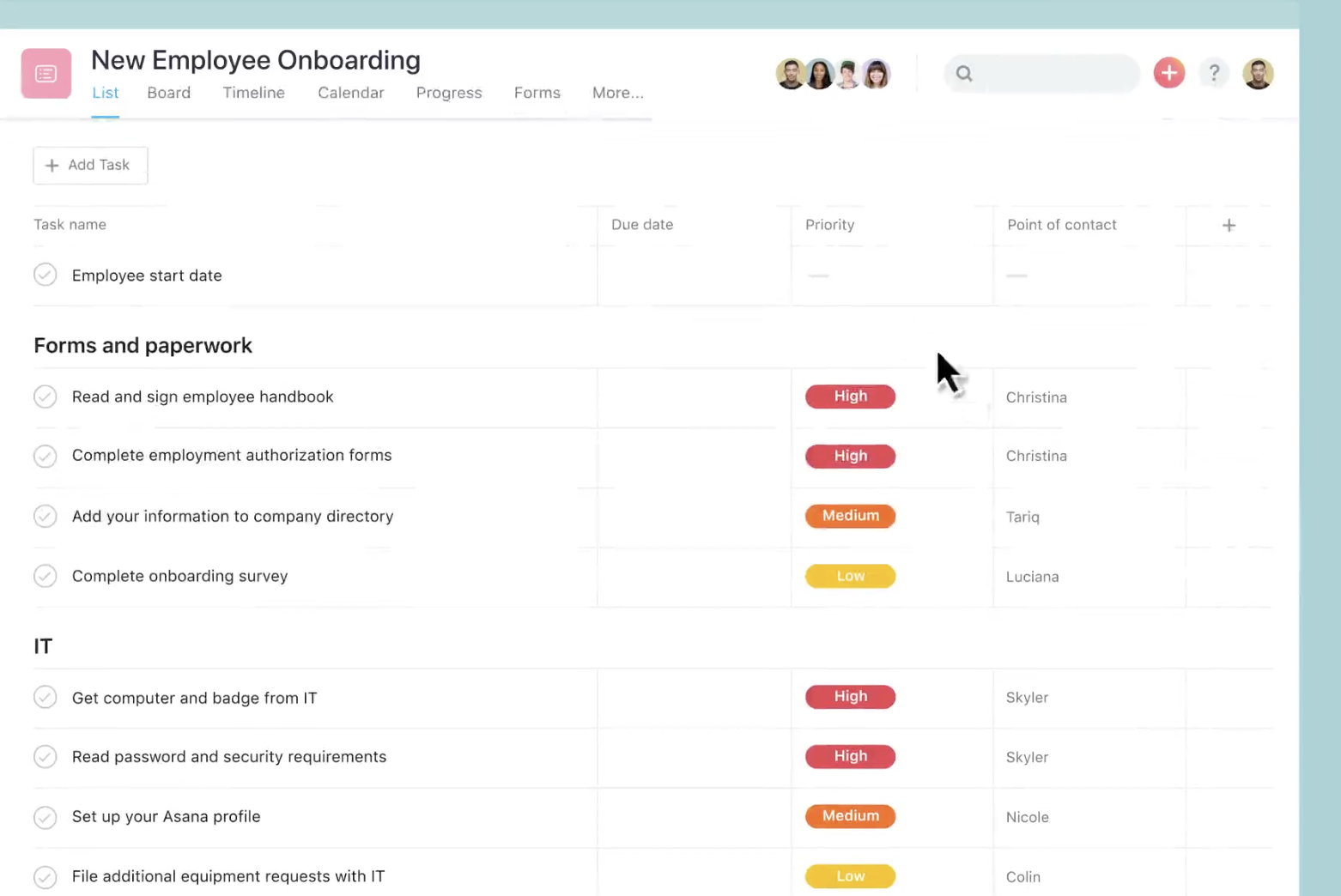Screen dimensions: 1341x896
Task: Open High priority for 'Complete employment authorization forms'
Action: (850, 456)
